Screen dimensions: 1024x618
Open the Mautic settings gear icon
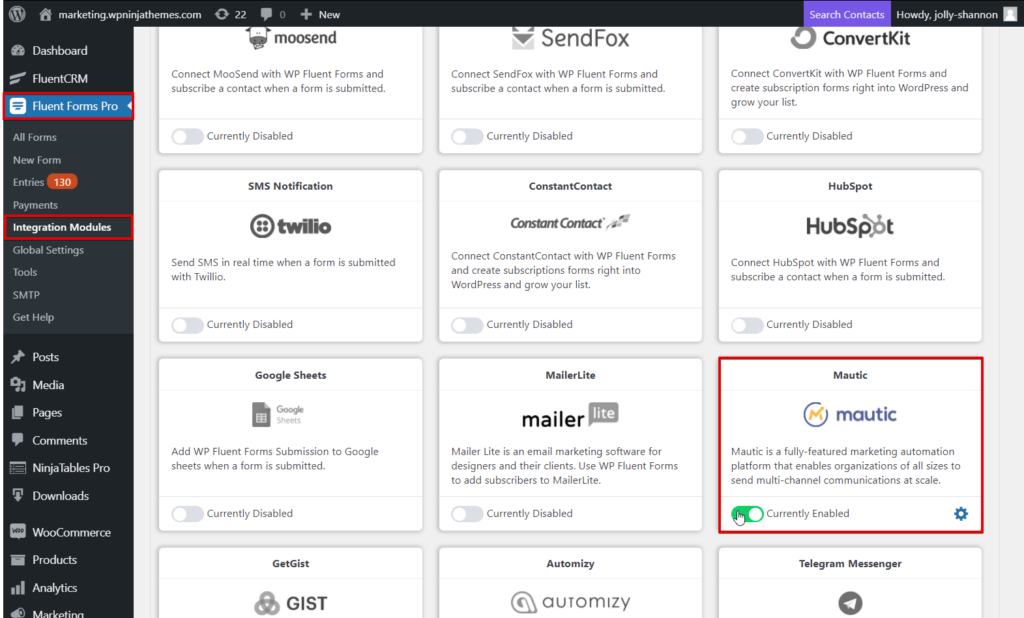[961, 513]
